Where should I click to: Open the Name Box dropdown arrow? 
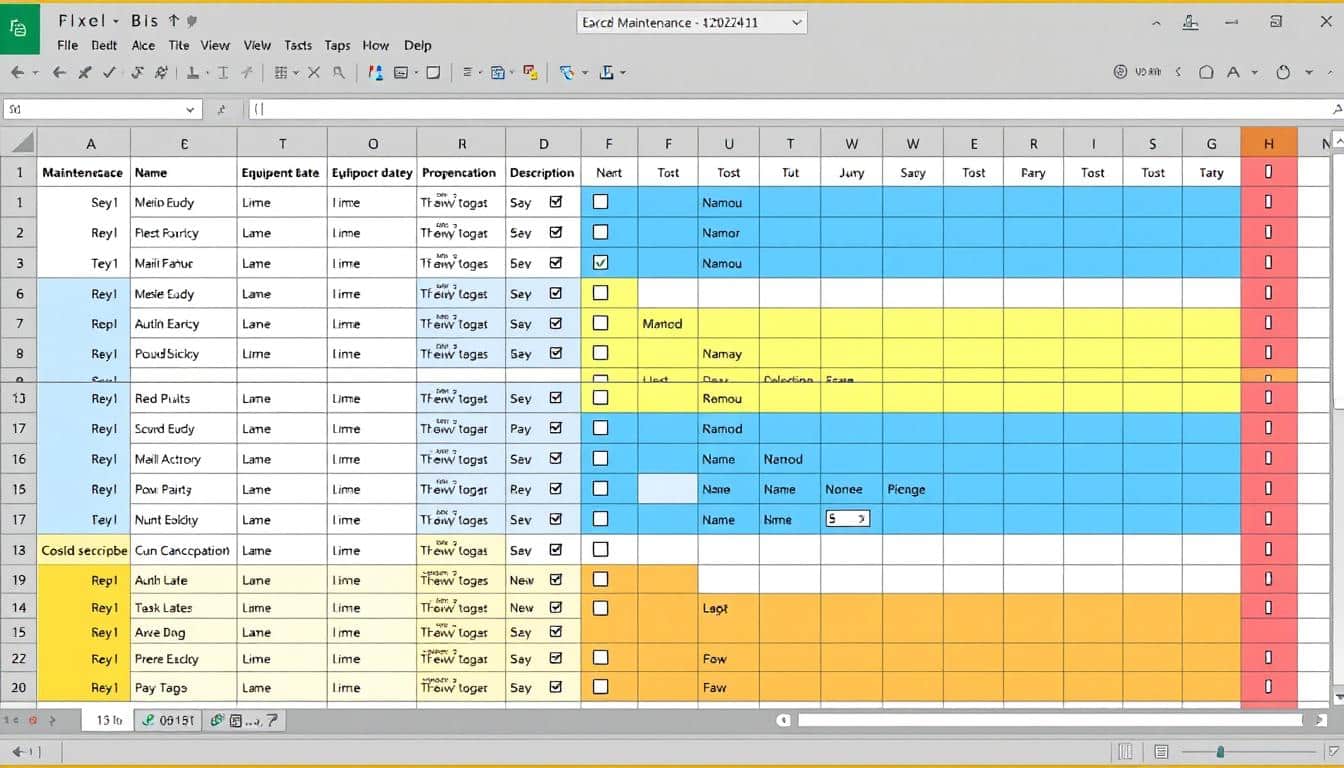point(190,110)
